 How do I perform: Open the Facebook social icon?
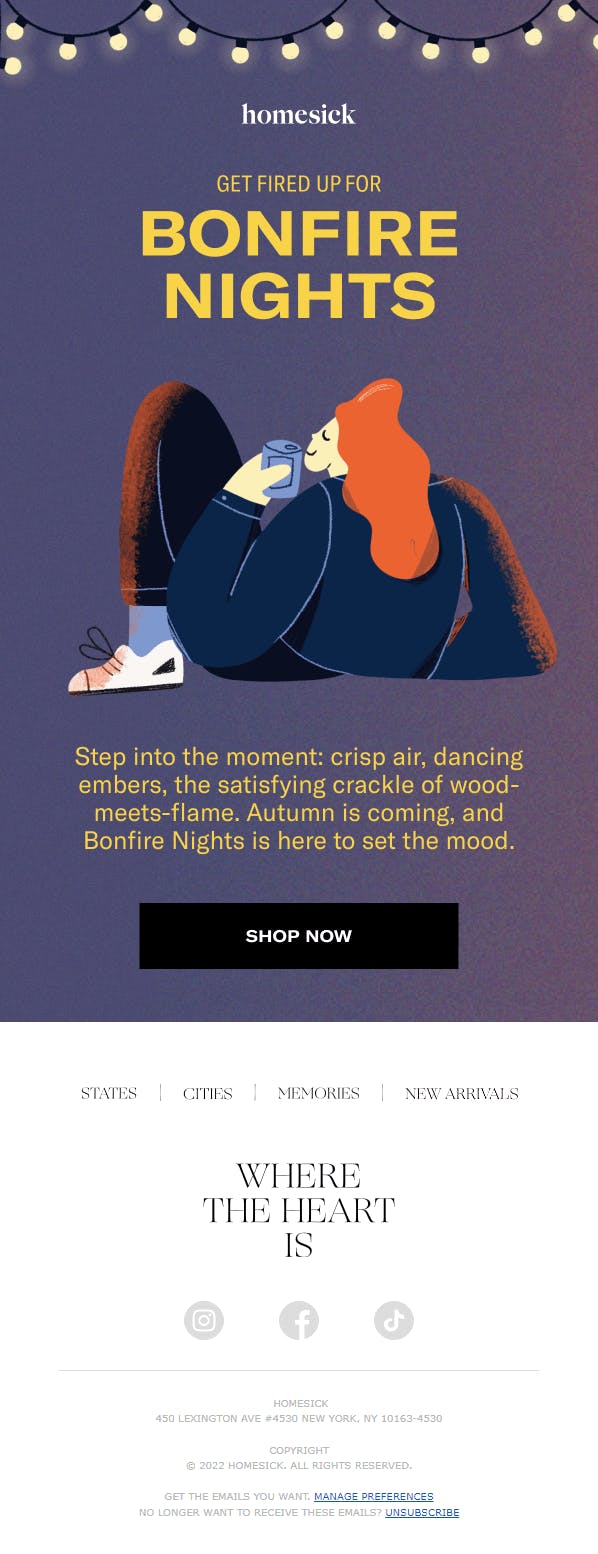point(299,1321)
